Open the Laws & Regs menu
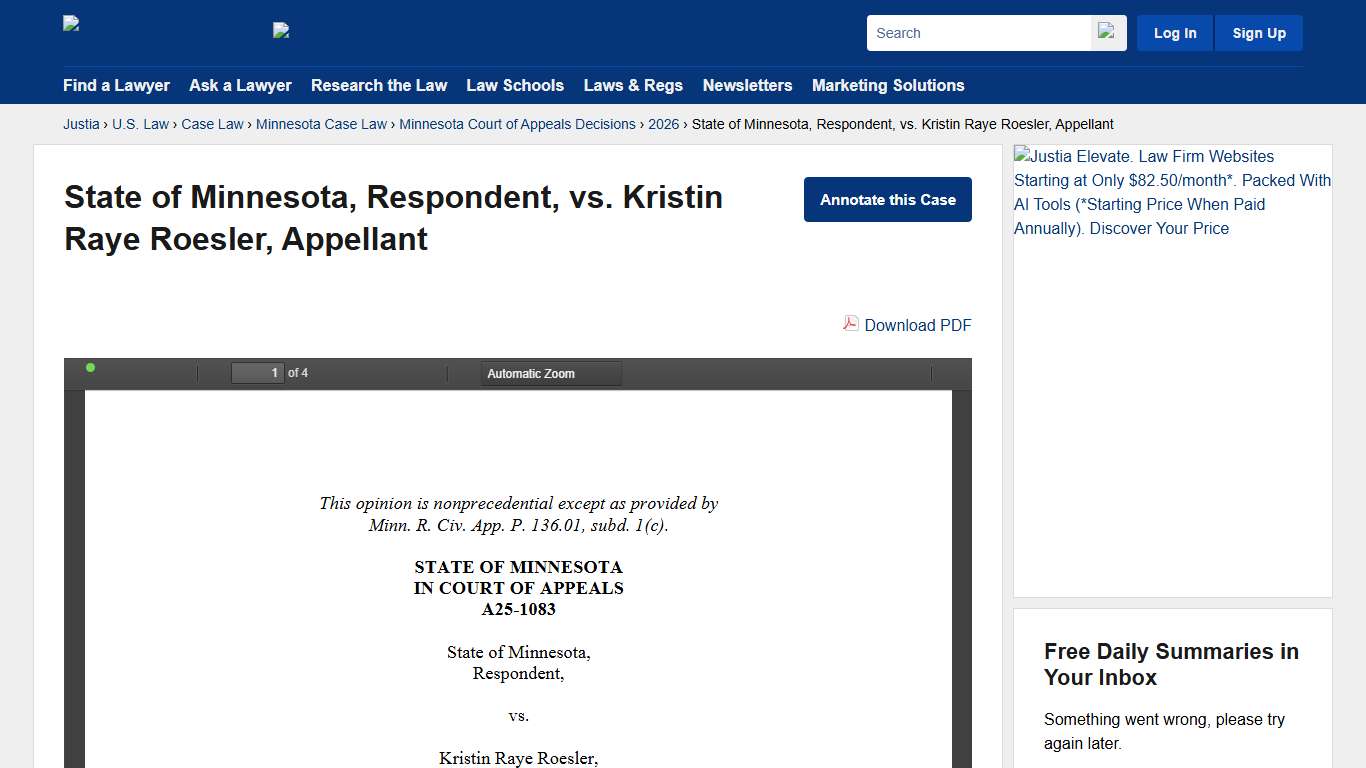Image resolution: width=1366 pixels, height=768 pixels. [x=633, y=86]
